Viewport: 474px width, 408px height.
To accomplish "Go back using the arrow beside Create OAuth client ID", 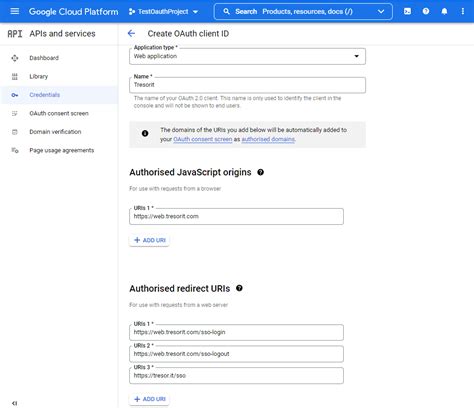I will coord(131,33).
